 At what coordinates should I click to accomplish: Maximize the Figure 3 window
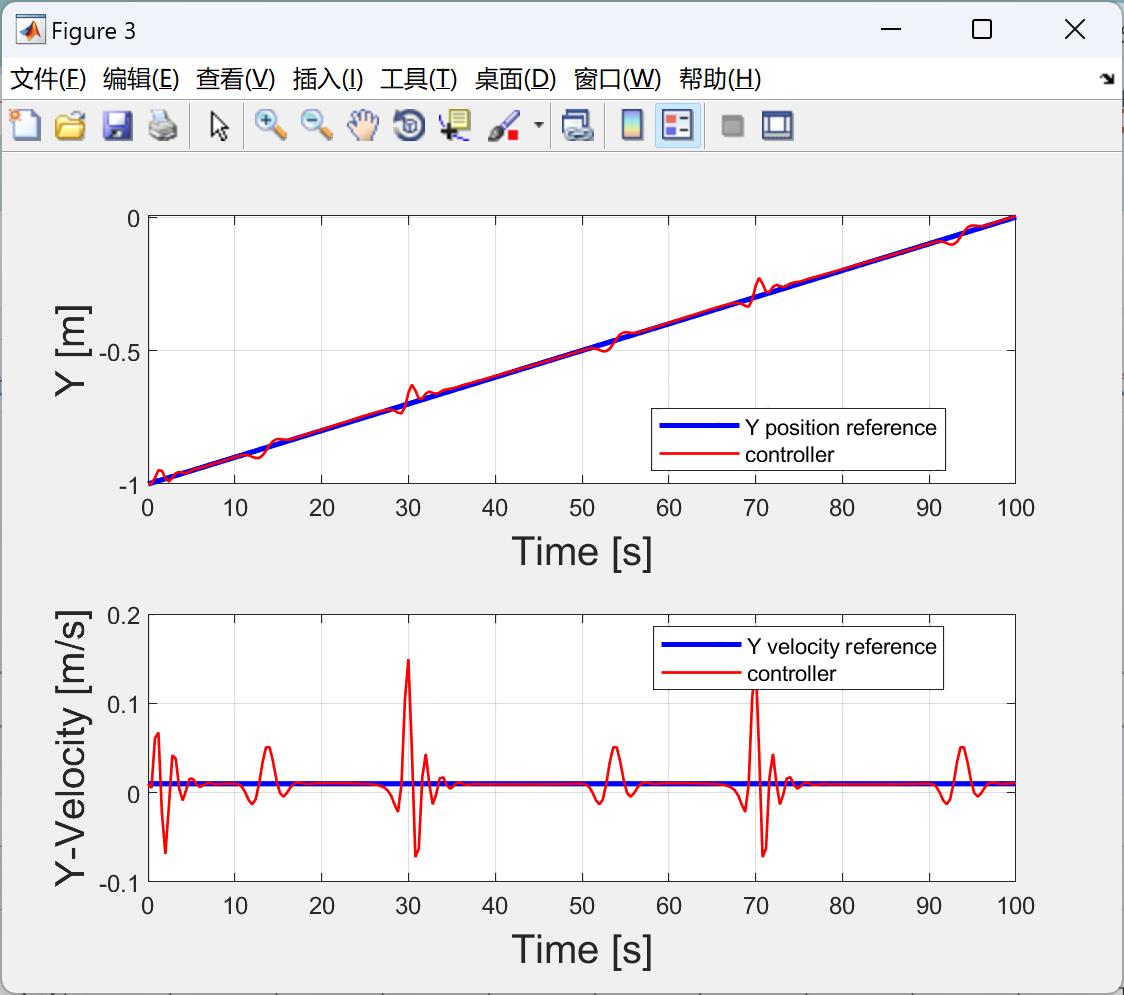pyautogui.click(x=982, y=29)
